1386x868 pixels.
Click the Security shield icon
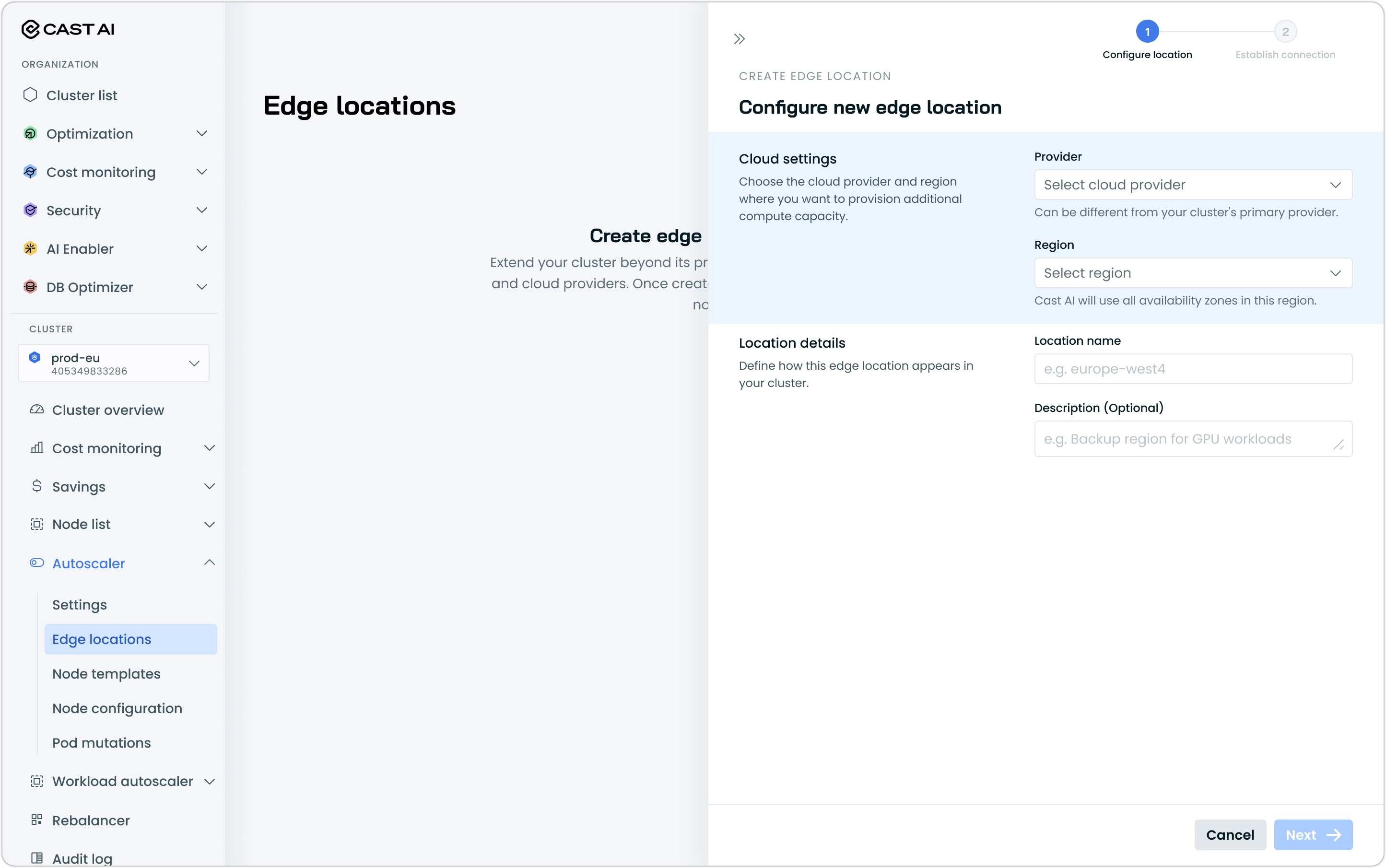click(30, 210)
